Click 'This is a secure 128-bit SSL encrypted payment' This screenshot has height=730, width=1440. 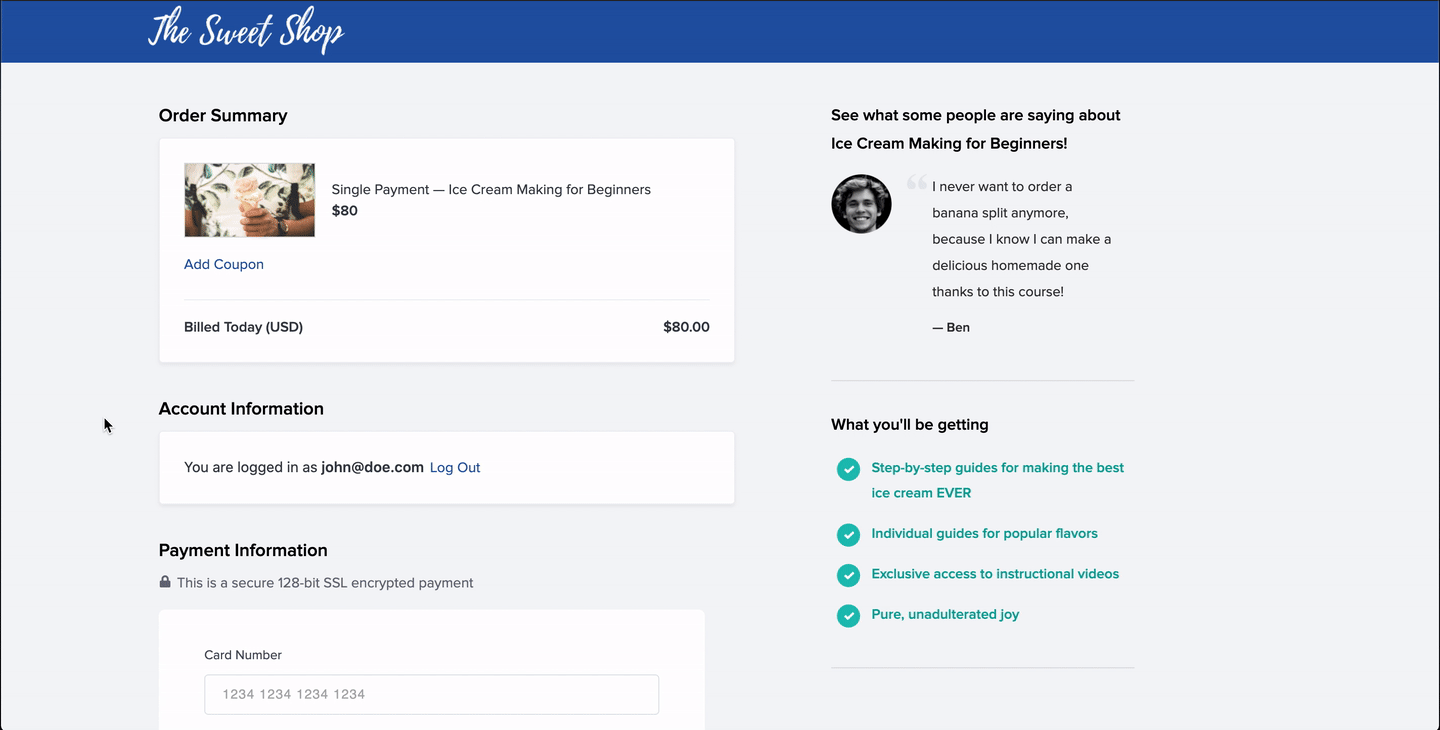[x=325, y=582]
